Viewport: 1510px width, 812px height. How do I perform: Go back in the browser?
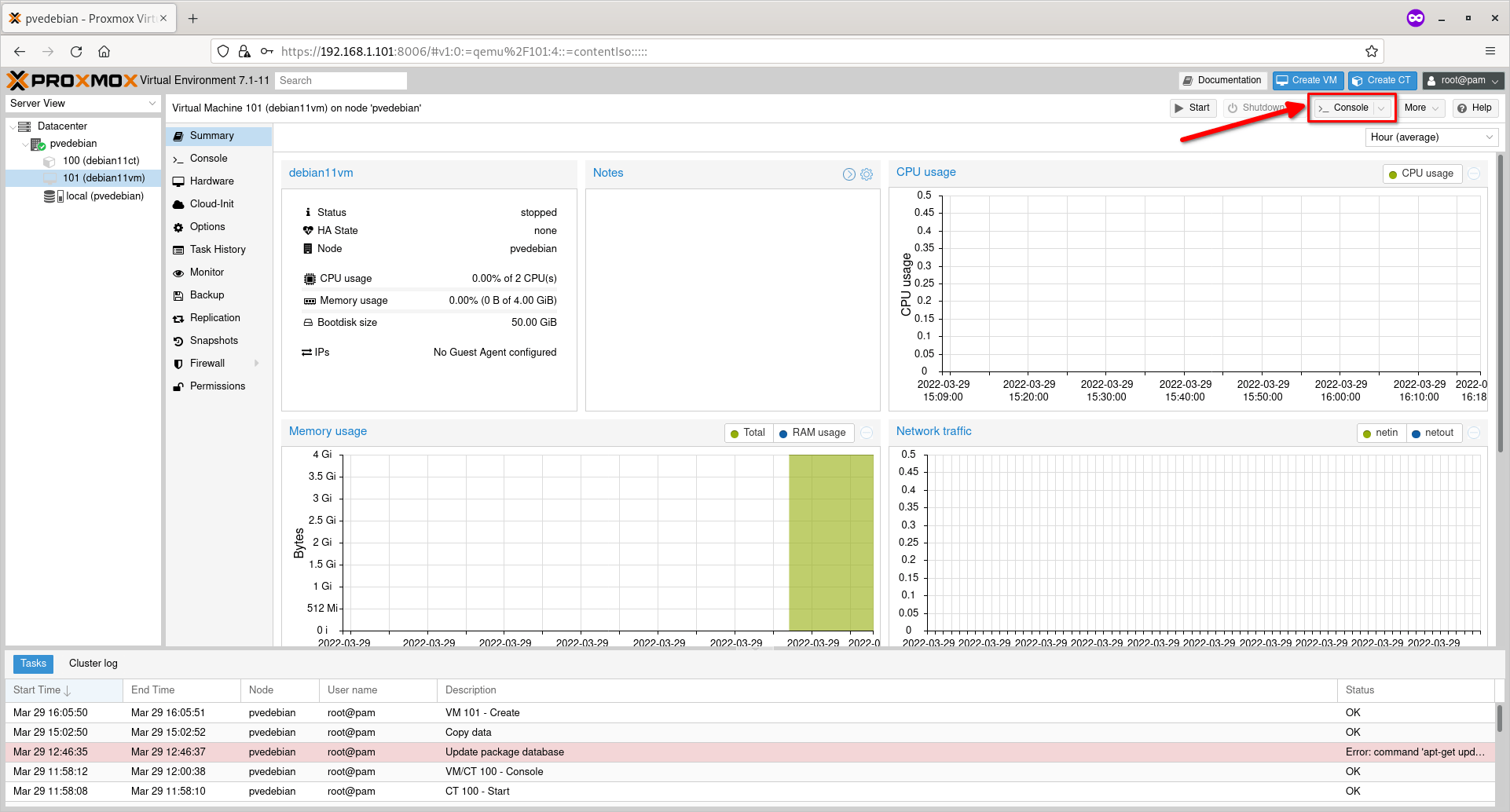pos(20,52)
